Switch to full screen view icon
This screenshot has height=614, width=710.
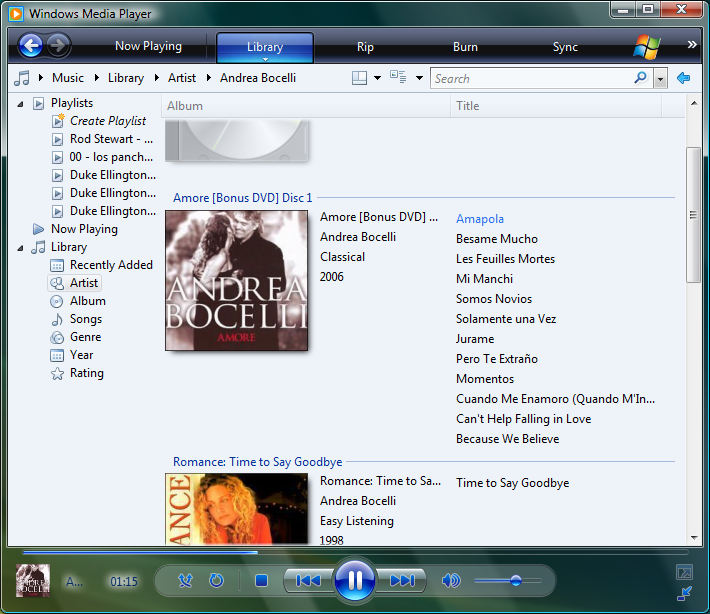coord(684,572)
